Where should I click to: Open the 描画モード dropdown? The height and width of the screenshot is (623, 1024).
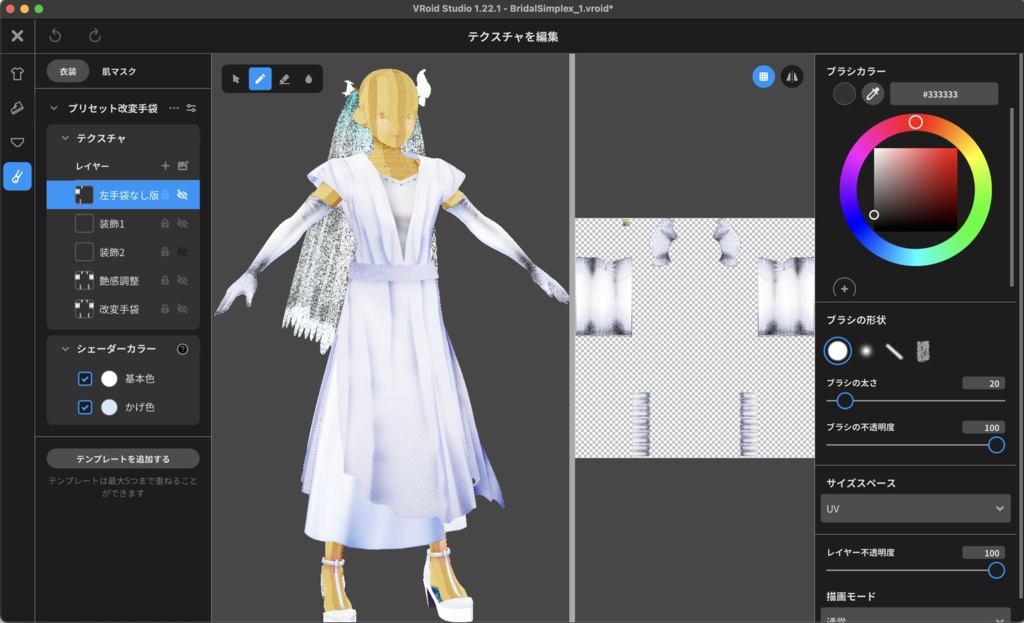coord(915,616)
